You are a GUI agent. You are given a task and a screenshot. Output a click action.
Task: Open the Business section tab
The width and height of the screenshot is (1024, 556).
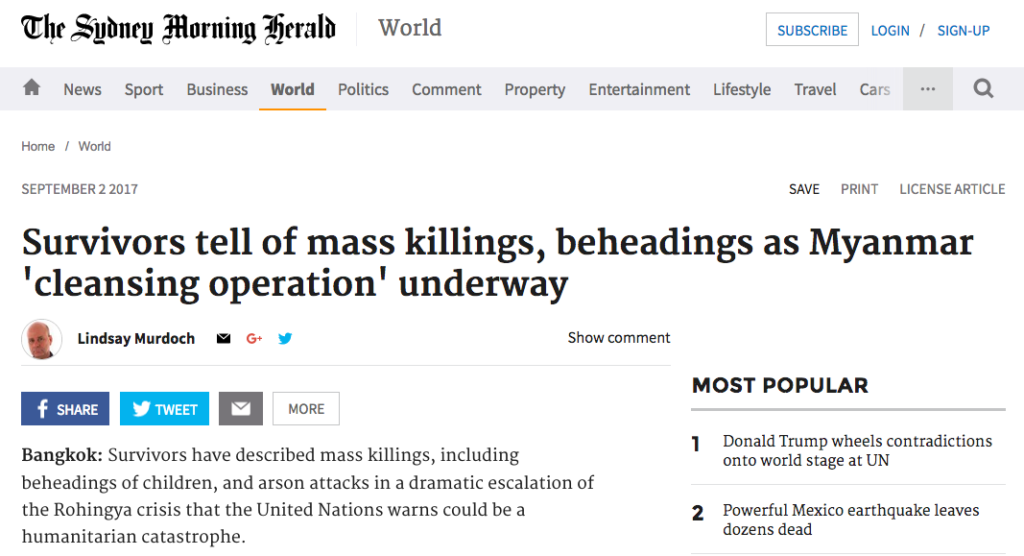coord(217,90)
